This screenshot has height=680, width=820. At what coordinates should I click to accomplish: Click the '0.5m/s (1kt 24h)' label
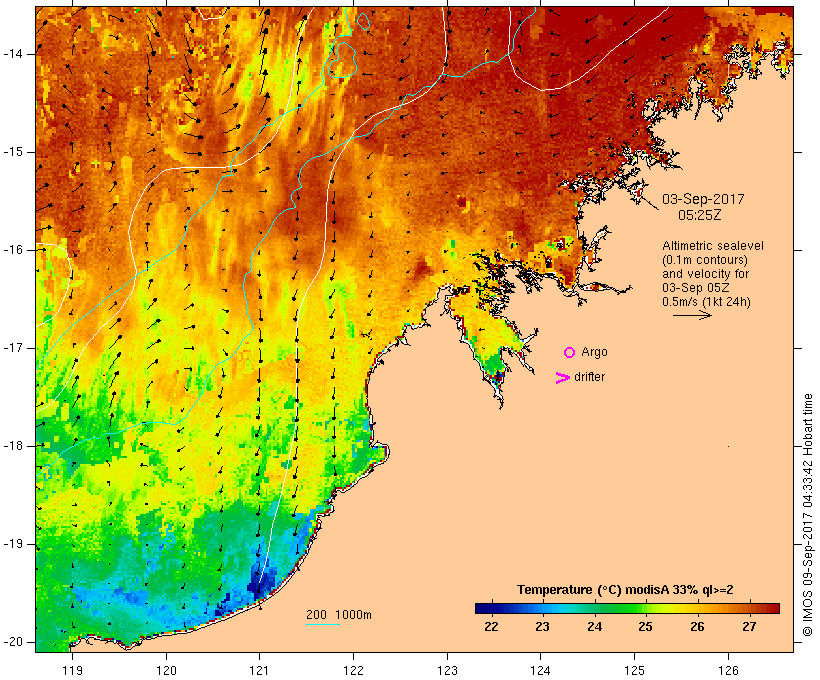[x=706, y=302]
